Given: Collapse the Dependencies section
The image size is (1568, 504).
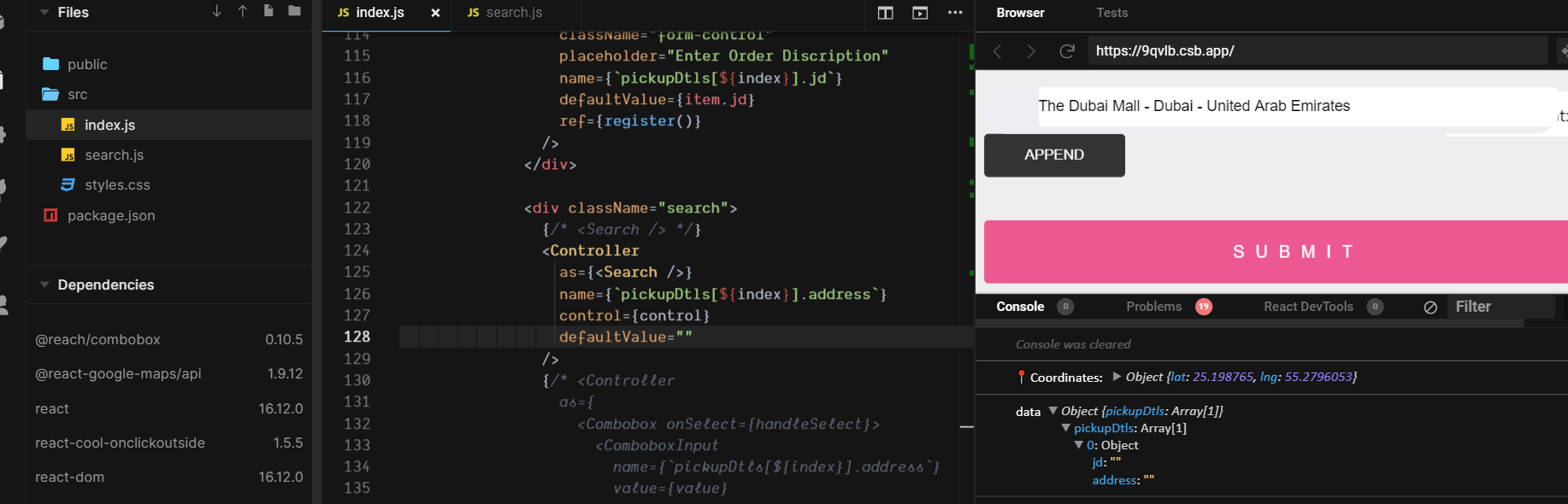Looking at the screenshot, I should [44, 284].
